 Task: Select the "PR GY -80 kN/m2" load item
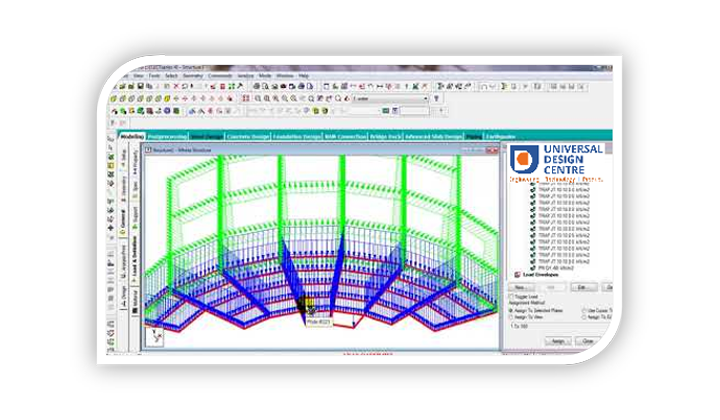[x=556, y=268]
